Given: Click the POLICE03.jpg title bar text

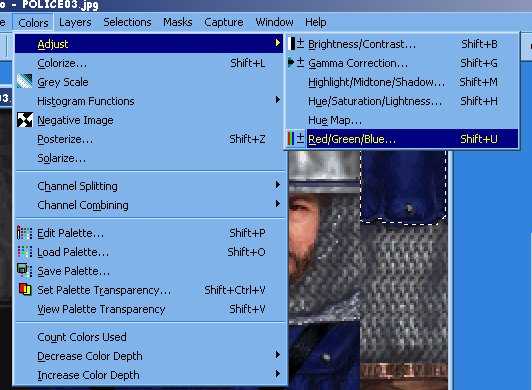Looking at the screenshot, I should coord(60,5).
